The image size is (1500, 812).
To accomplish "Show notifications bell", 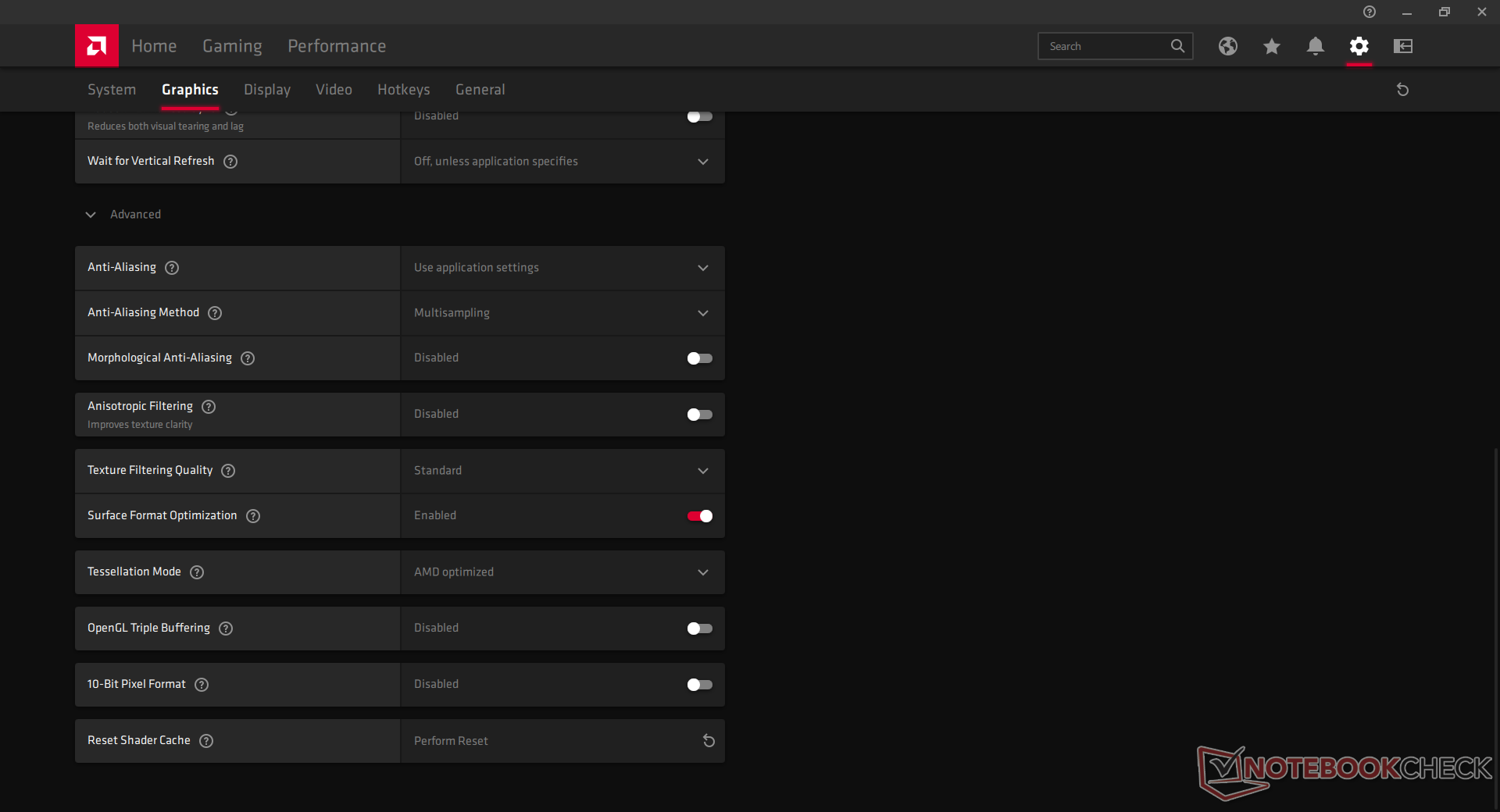I will click(x=1315, y=46).
